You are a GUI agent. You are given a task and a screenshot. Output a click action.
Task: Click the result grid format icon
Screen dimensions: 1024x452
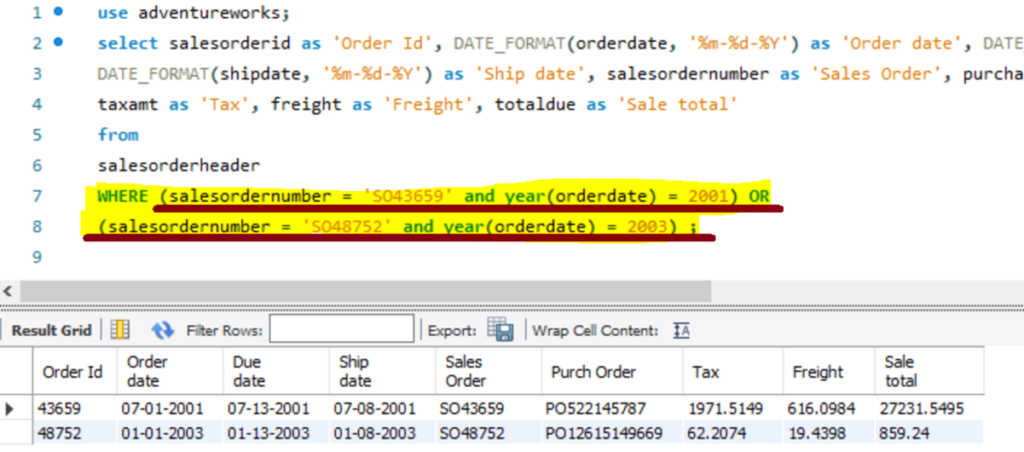click(x=120, y=330)
